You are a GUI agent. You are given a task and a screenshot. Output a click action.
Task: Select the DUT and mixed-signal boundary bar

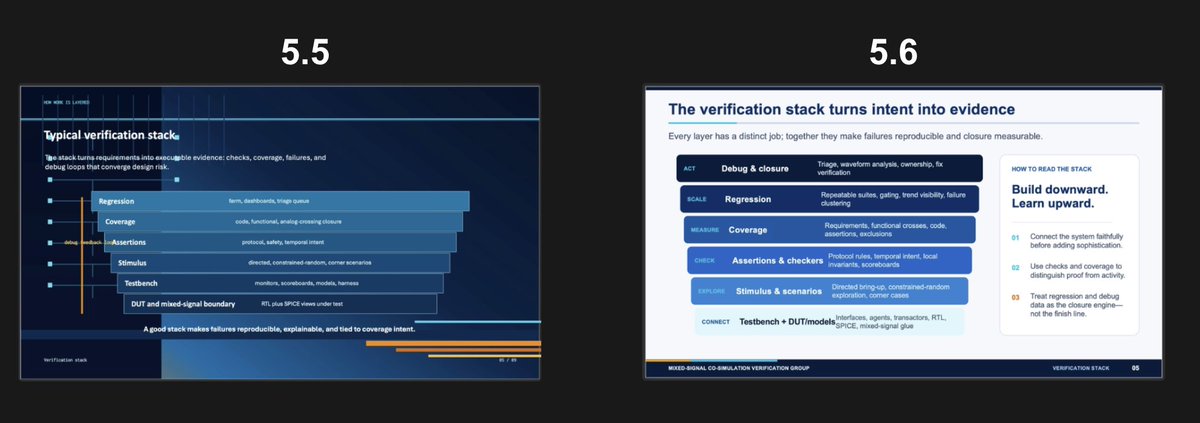[281, 304]
